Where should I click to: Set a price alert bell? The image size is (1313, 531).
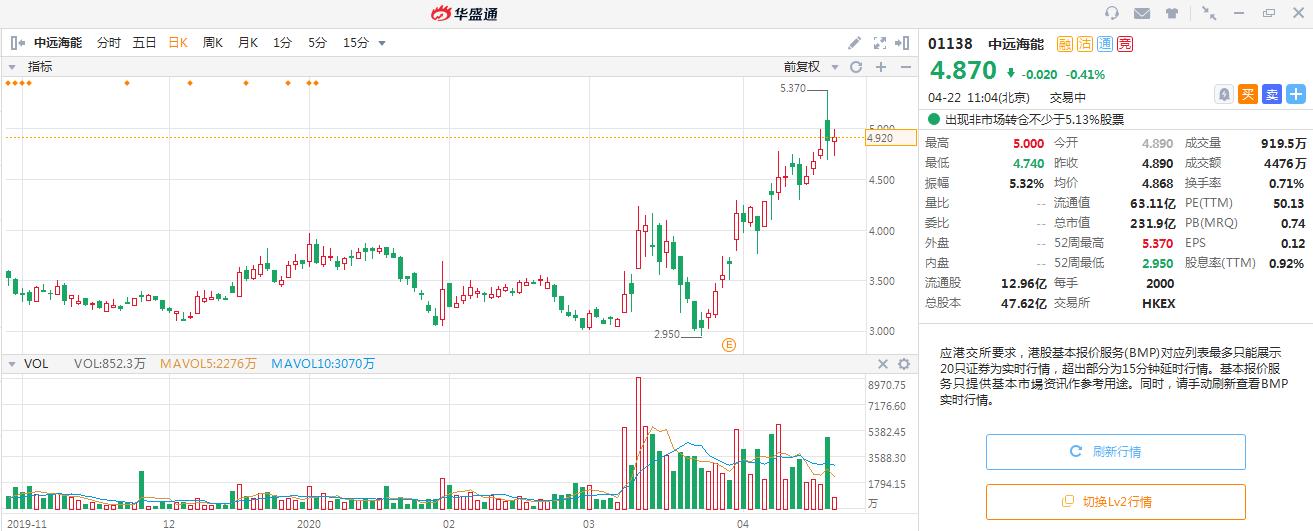pos(1224,95)
